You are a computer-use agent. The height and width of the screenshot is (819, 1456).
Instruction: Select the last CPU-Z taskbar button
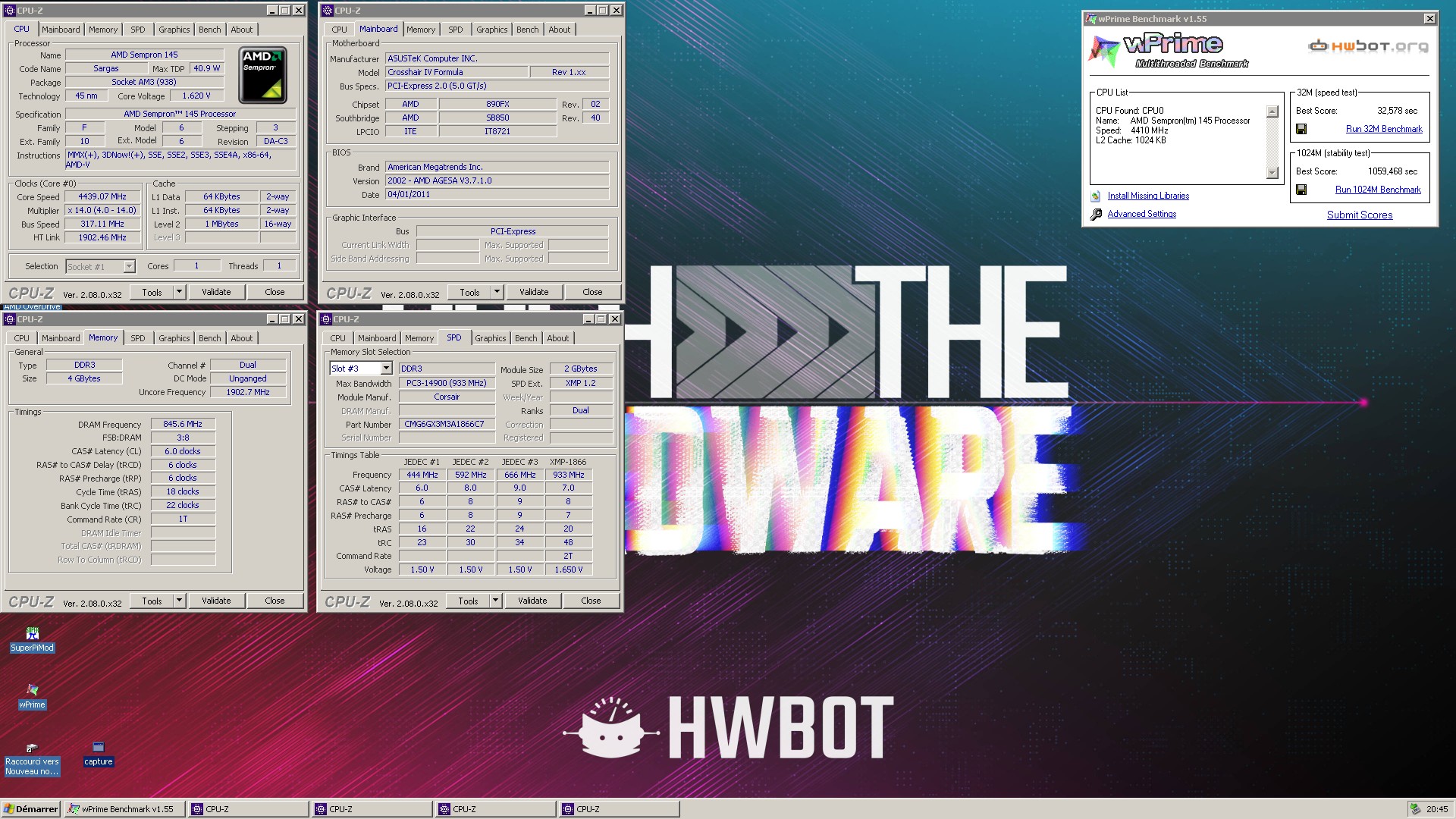click(620, 809)
